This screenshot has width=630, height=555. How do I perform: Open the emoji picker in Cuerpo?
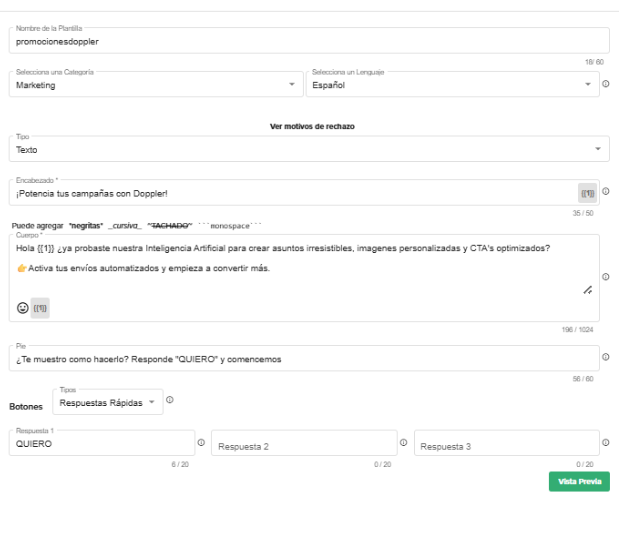click(22, 308)
